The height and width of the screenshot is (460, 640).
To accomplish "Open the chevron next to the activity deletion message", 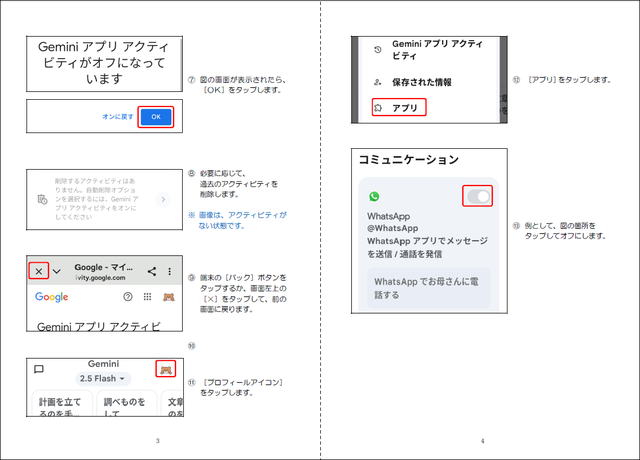I will pos(163,199).
